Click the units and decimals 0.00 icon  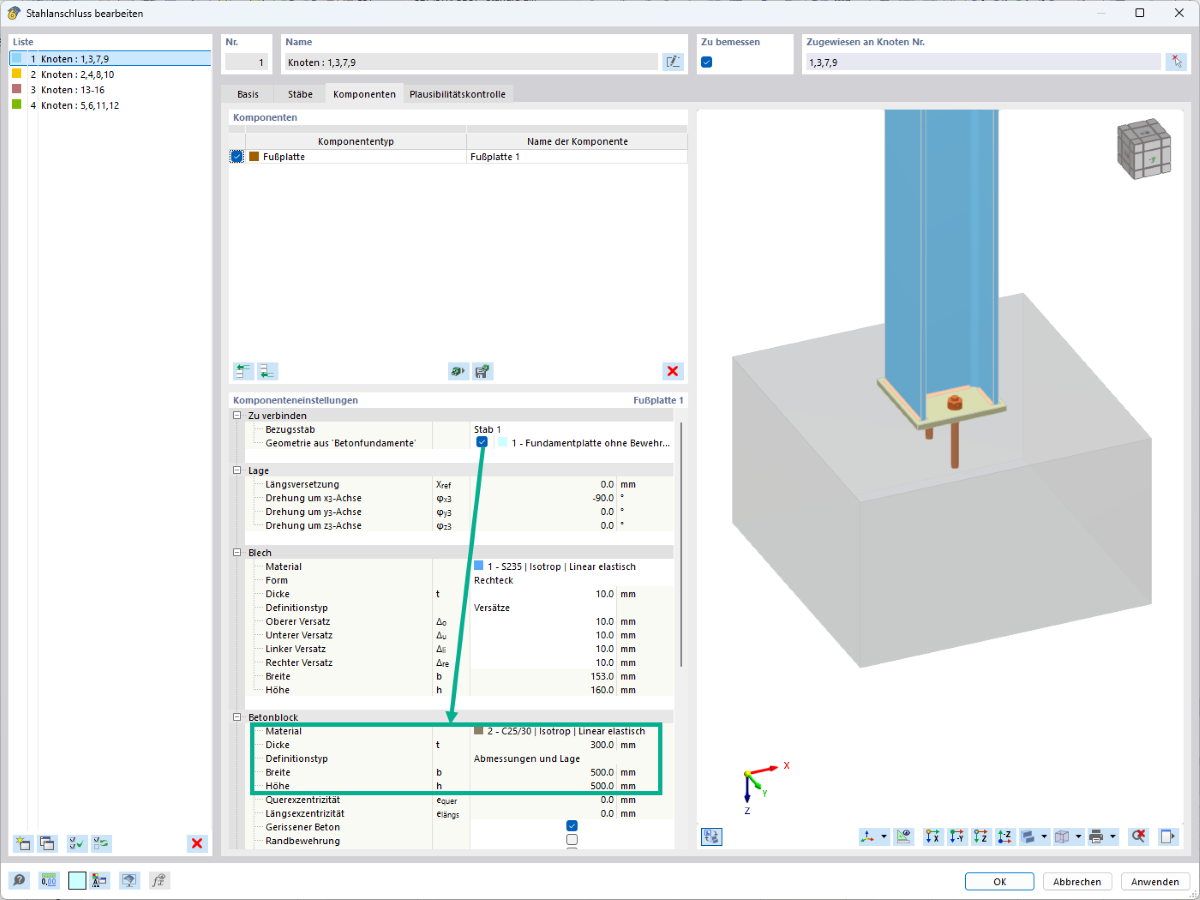click(x=48, y=880)
